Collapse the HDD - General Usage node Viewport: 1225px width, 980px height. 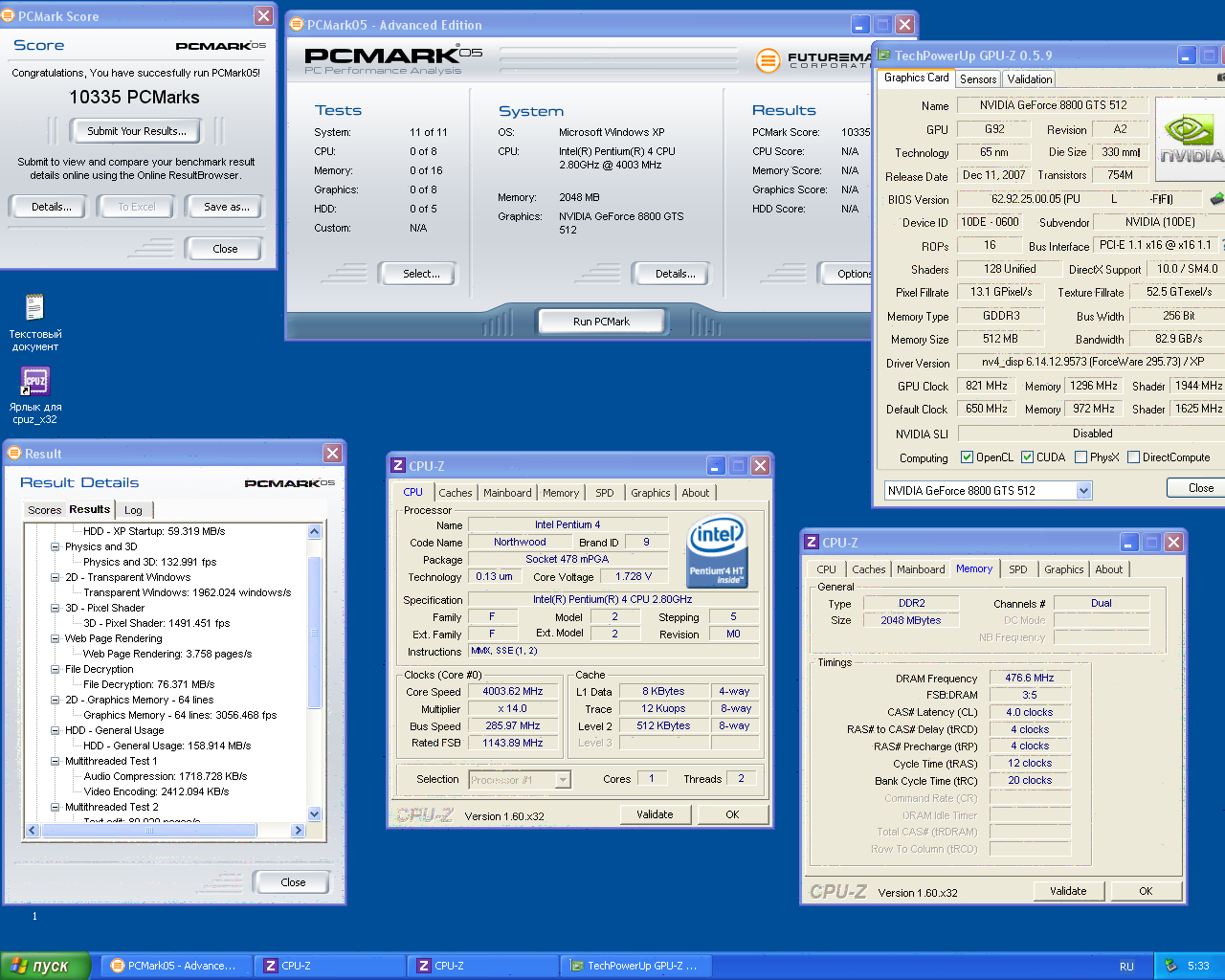55,731
